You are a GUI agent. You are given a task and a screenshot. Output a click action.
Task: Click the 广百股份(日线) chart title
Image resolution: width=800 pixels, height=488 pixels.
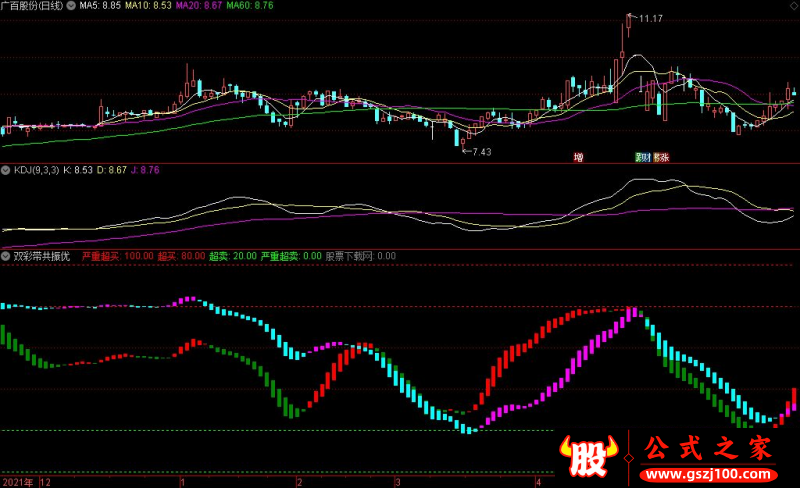pos(32,6)
